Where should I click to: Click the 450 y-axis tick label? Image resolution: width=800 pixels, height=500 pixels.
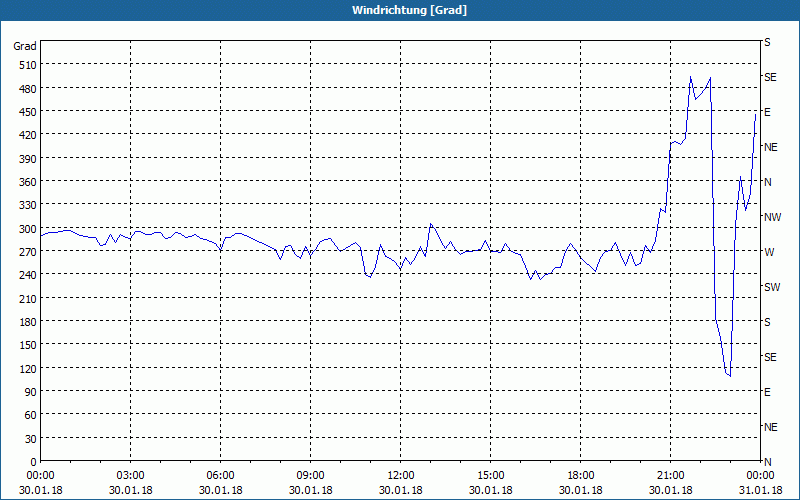pyautogui.click(x=28, y=112)
